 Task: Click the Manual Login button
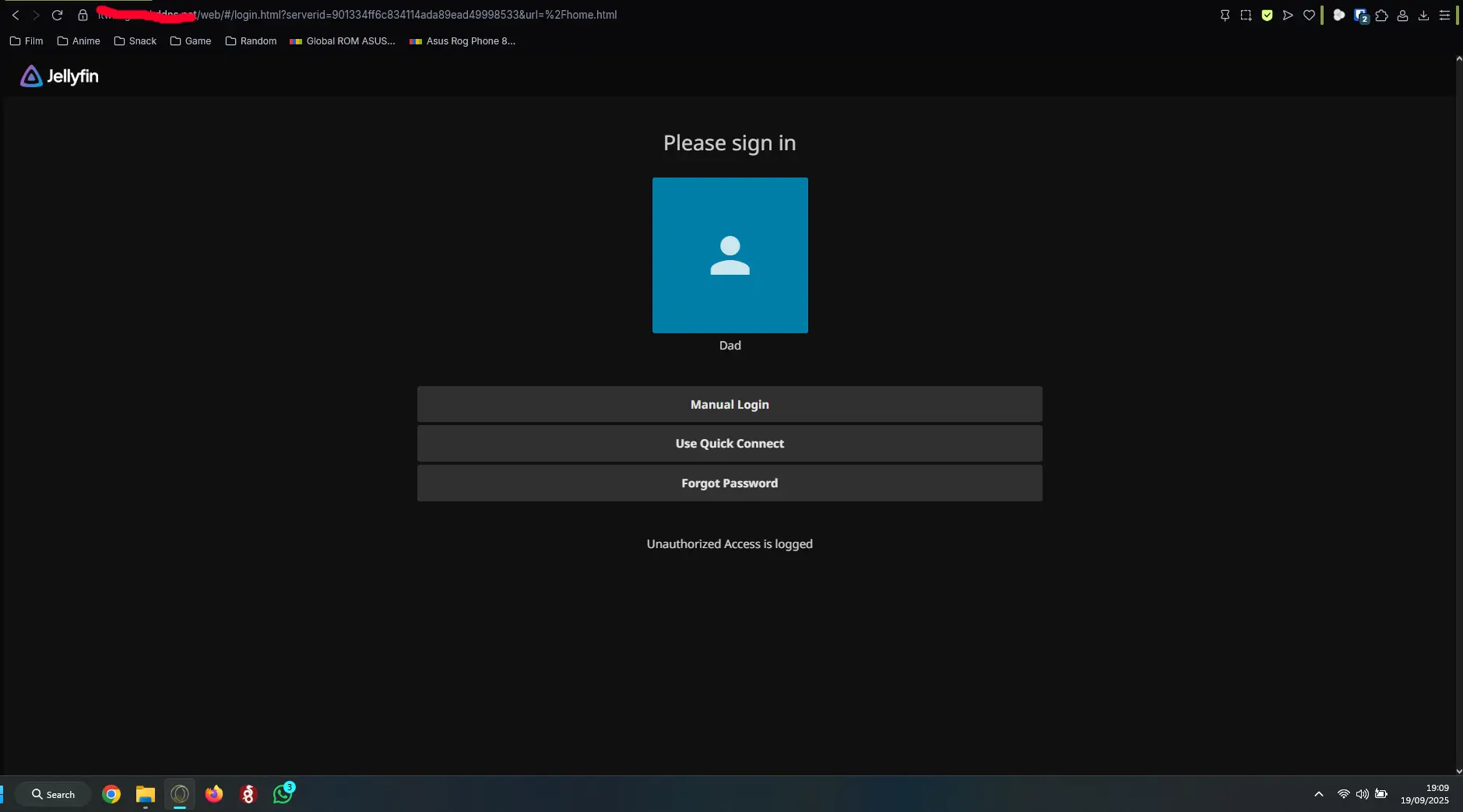tap(729, 404)
